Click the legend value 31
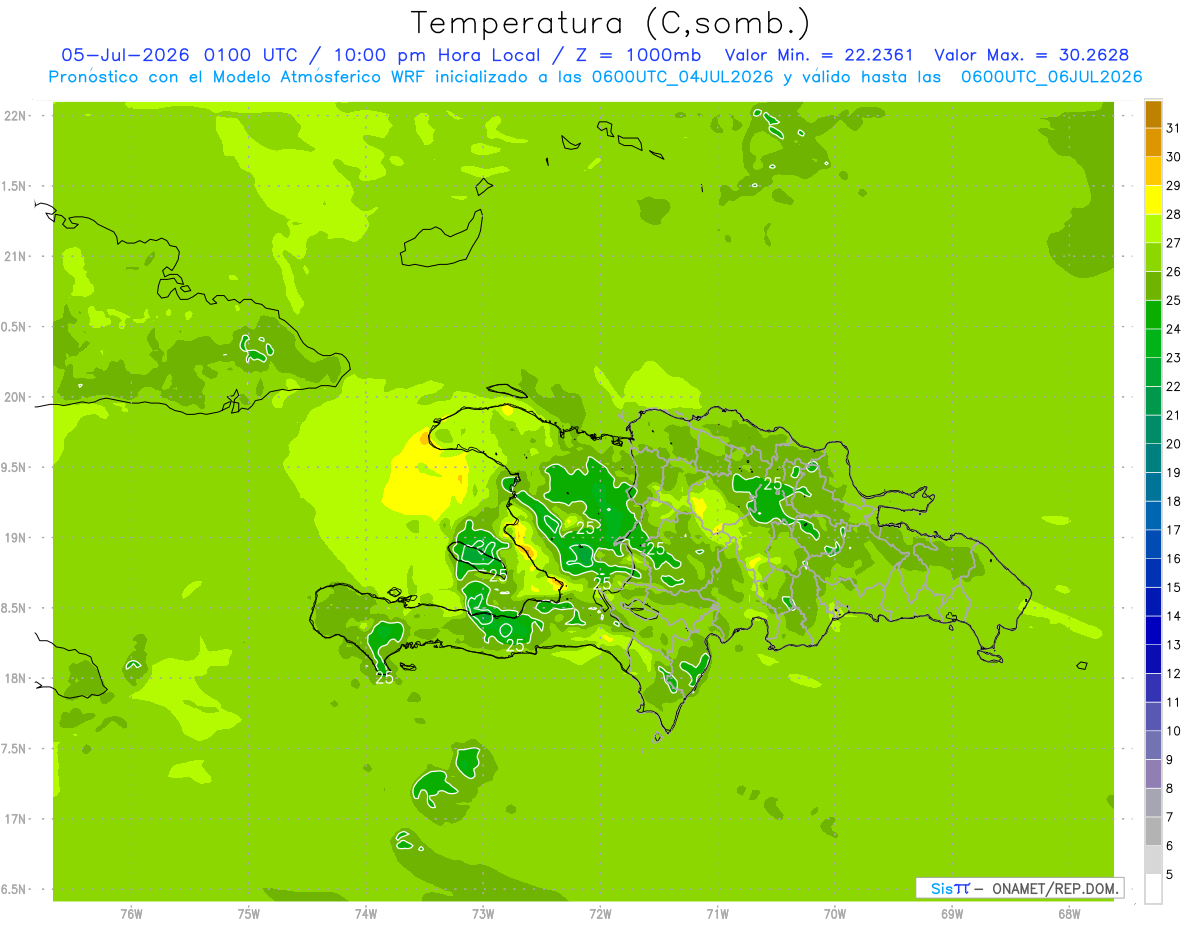1200x927 pixels. (1173, 128)
